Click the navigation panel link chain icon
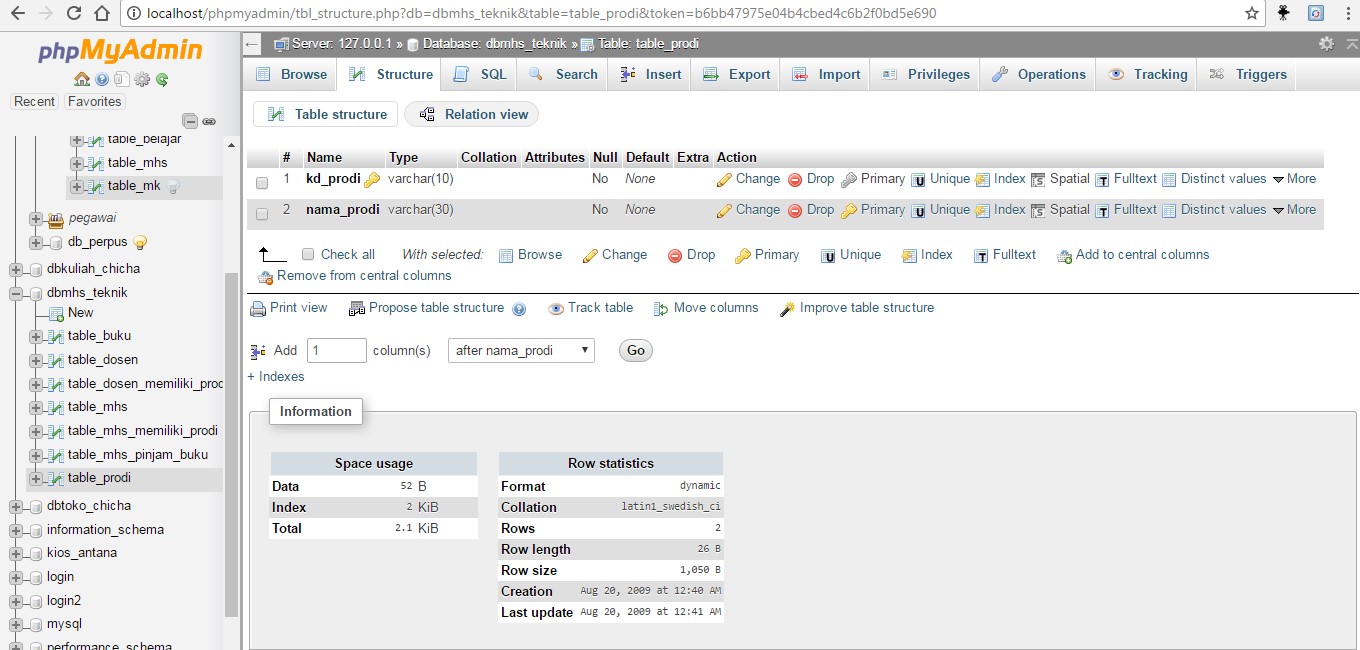1360x650 pixels. [x=209, y=121]
